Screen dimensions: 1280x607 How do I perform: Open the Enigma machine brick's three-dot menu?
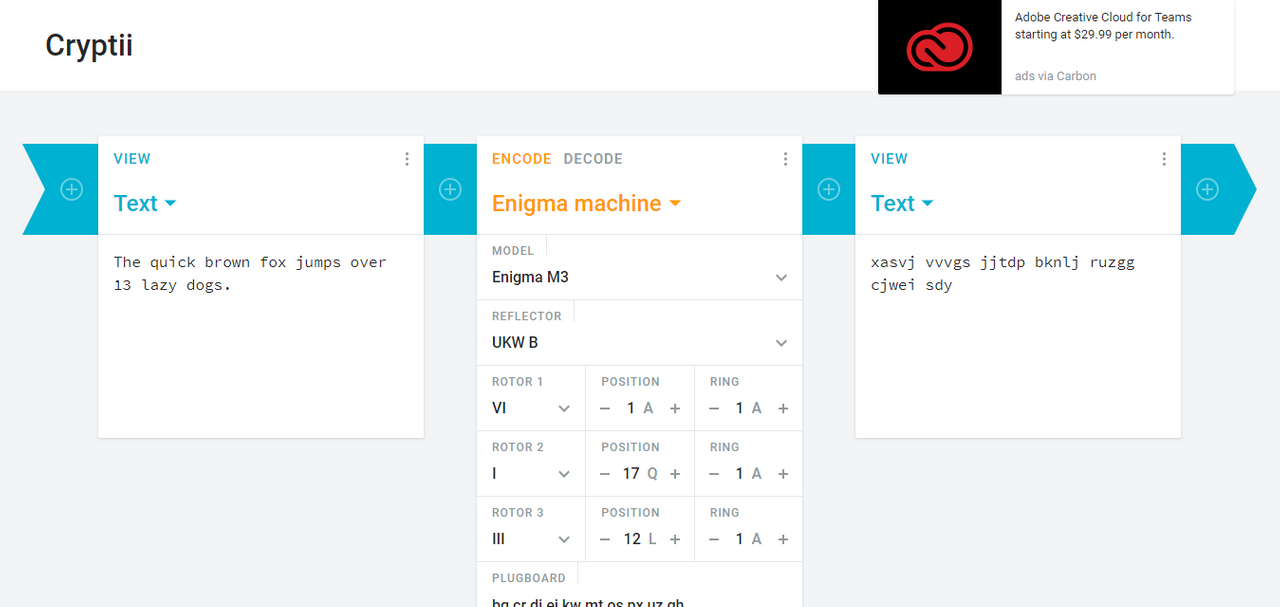click(x=785, y=159)
